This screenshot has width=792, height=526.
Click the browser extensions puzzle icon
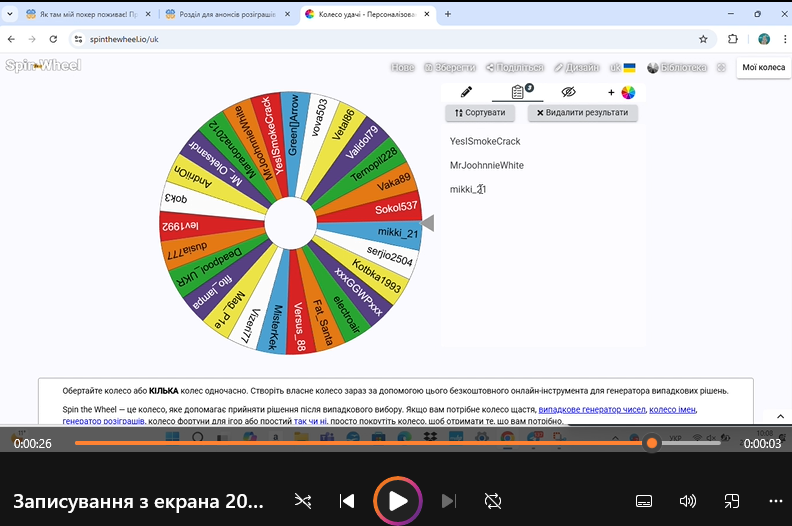[733, 39]
